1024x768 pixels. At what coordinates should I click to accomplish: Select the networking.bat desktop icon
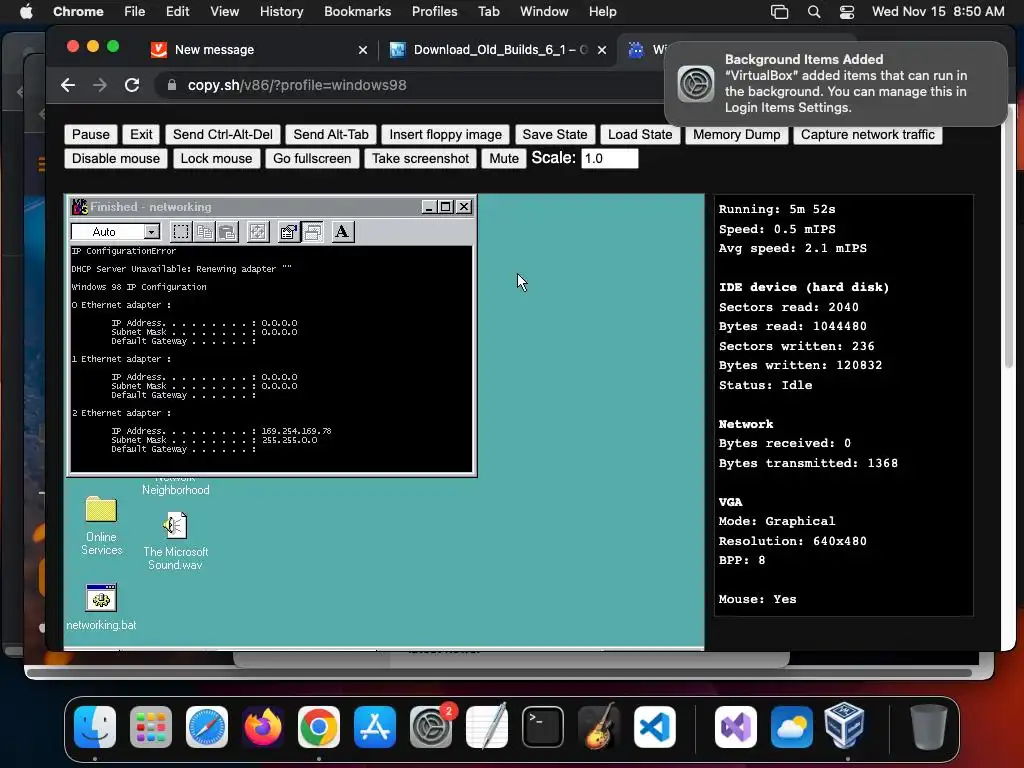(x=101, y=598)
